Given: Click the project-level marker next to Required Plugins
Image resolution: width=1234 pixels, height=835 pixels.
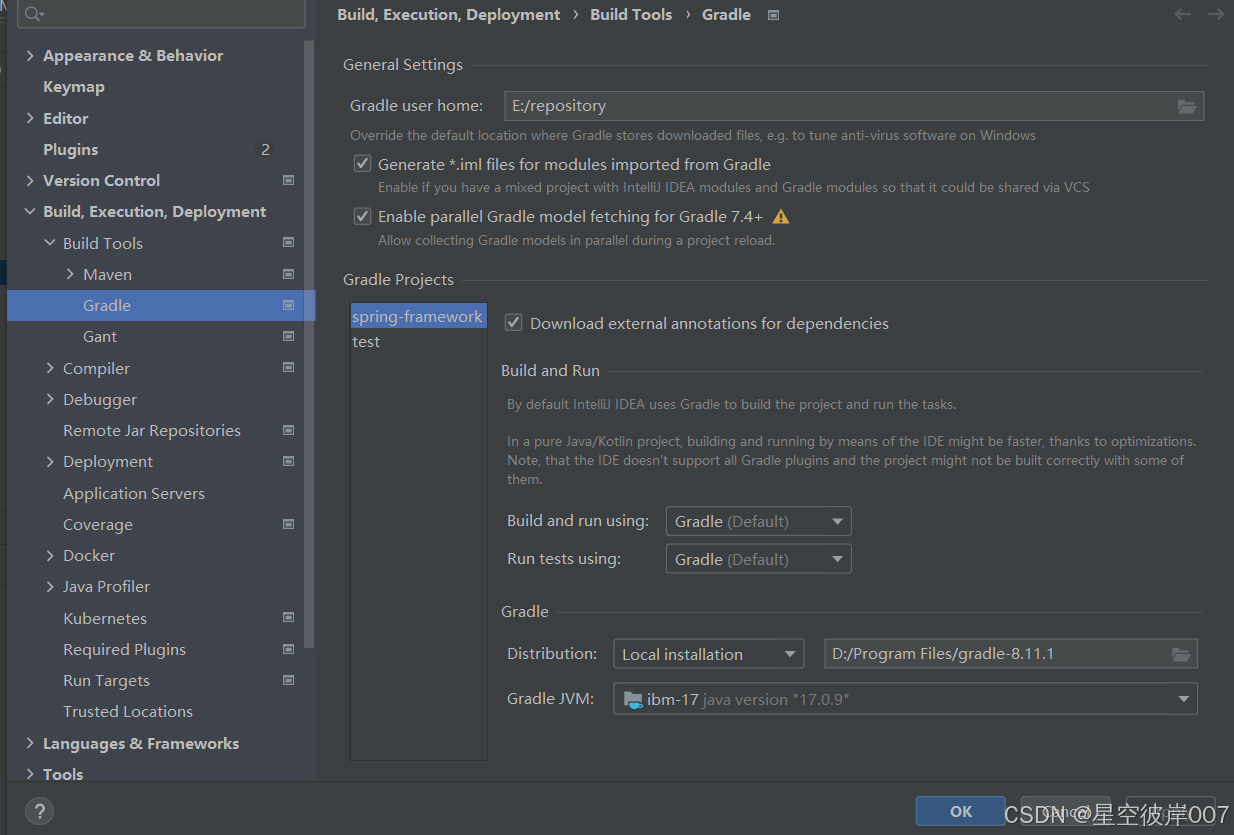Looking at the screenshot, I should tap(289, 649).
